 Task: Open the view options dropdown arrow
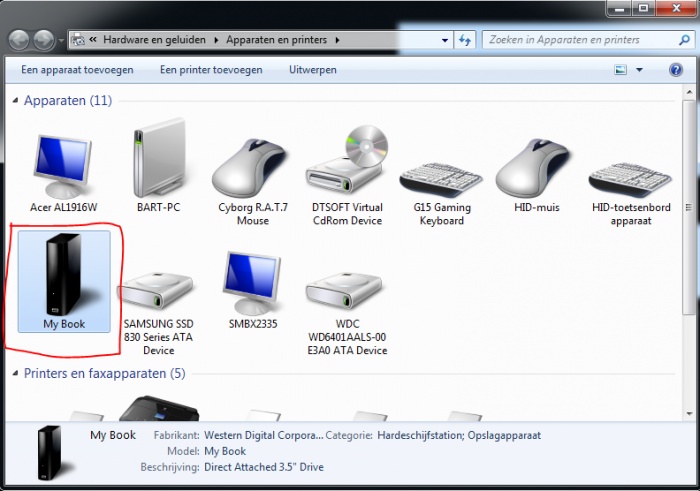click(x=639, y=70)
